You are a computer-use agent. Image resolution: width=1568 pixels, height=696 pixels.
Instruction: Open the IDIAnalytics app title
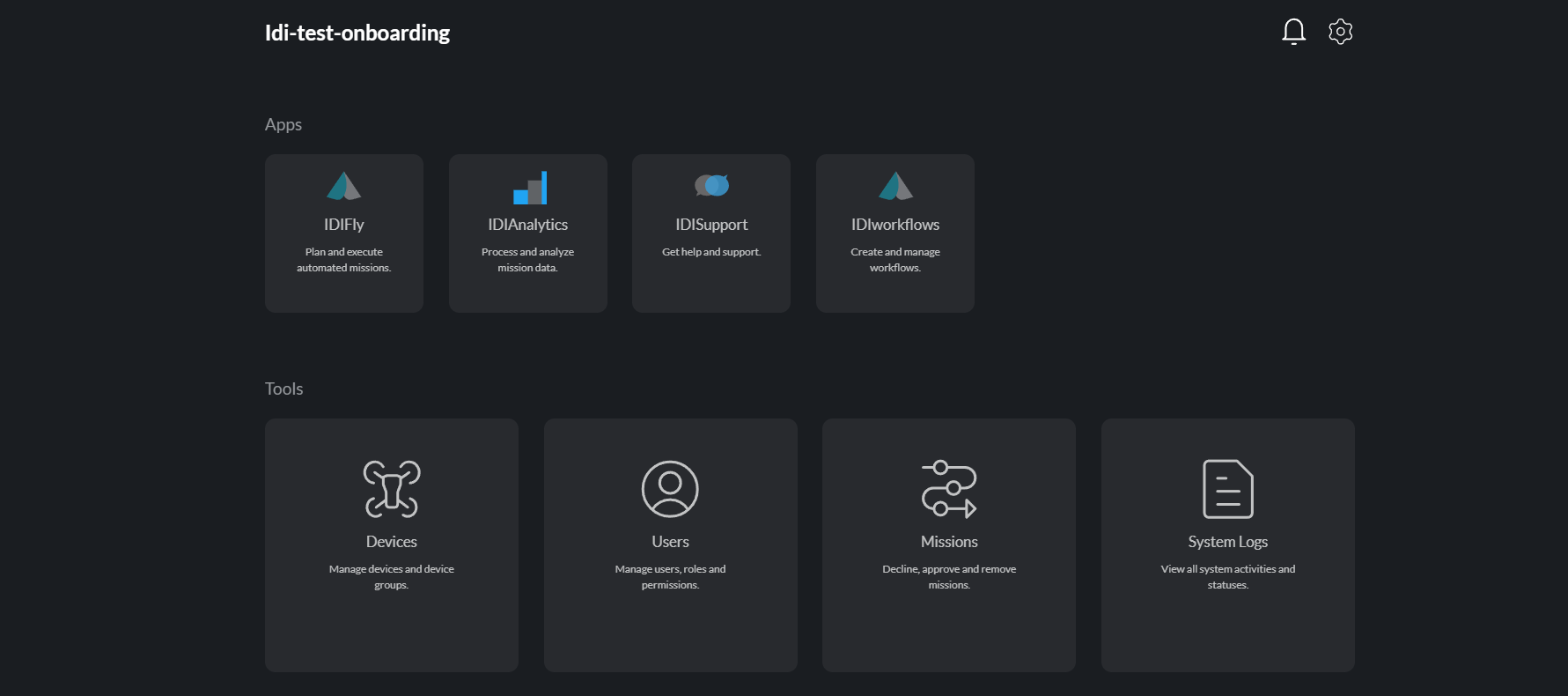tap(528, 225)
